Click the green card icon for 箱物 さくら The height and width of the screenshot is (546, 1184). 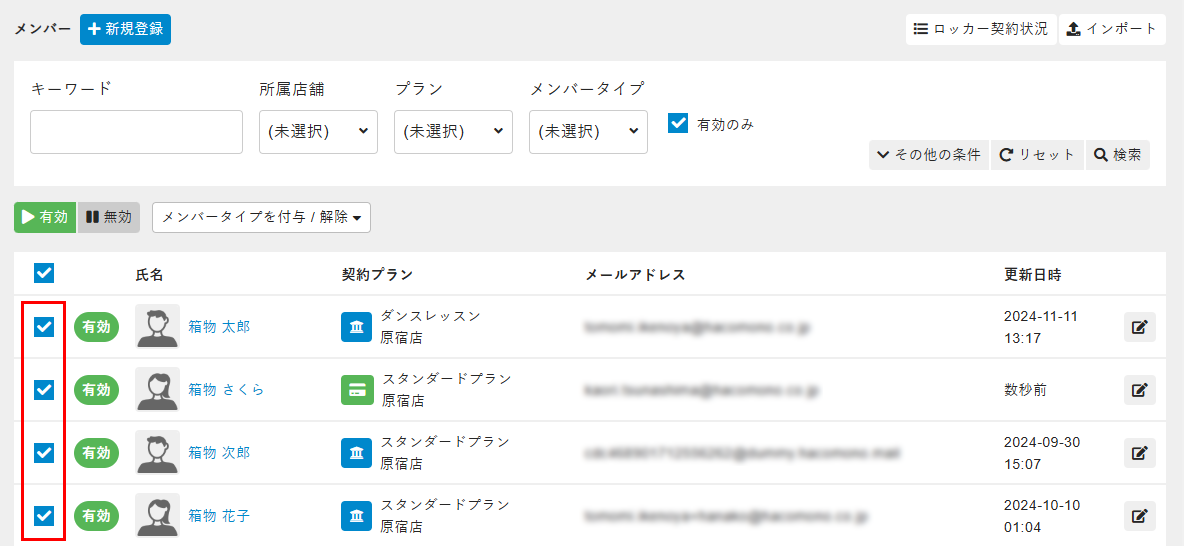pos(356,390)
